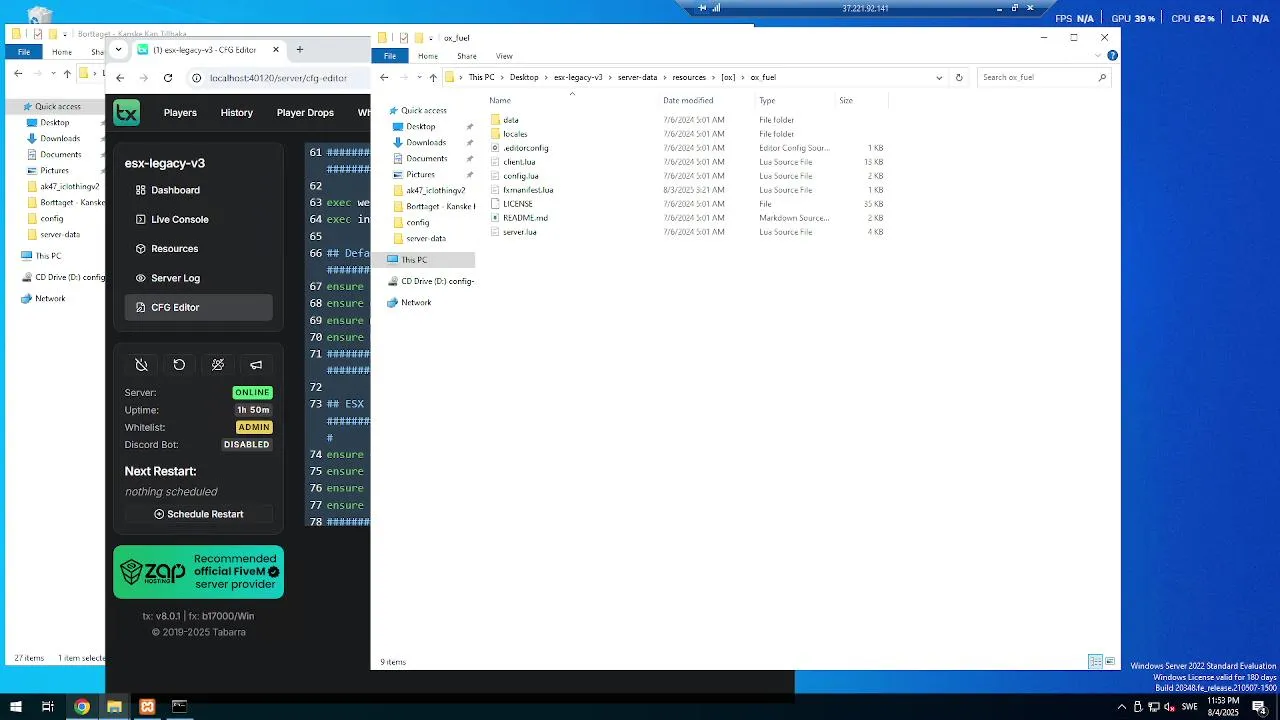Open the Chrome tab search dropdown
This screenshot has width=1280, height=720.
[119, 49]
